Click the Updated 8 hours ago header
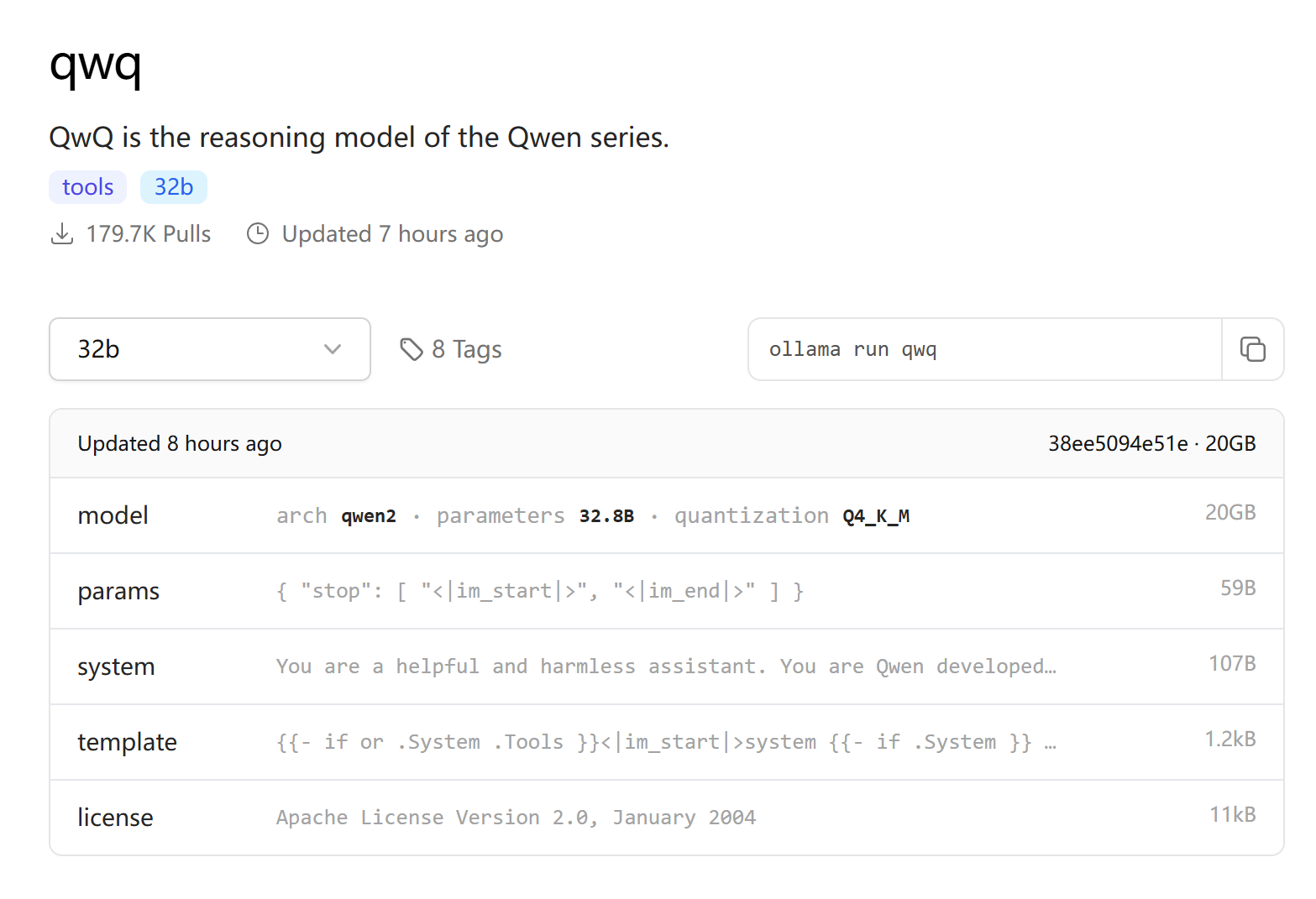This screenshot has height=899, width=1316. click(180, 443)
